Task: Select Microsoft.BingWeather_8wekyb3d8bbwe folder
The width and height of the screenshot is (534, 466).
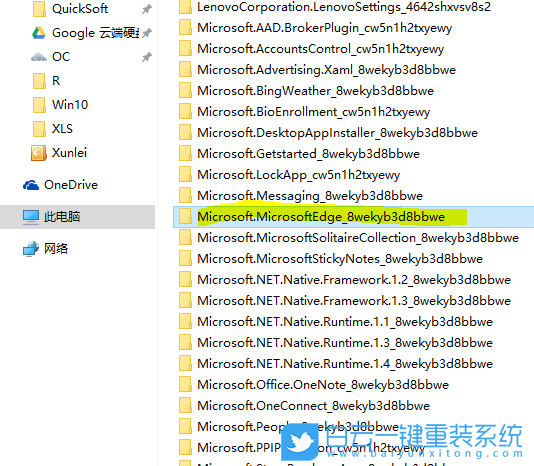Action: pyautogui.click(x=307, y=91)
